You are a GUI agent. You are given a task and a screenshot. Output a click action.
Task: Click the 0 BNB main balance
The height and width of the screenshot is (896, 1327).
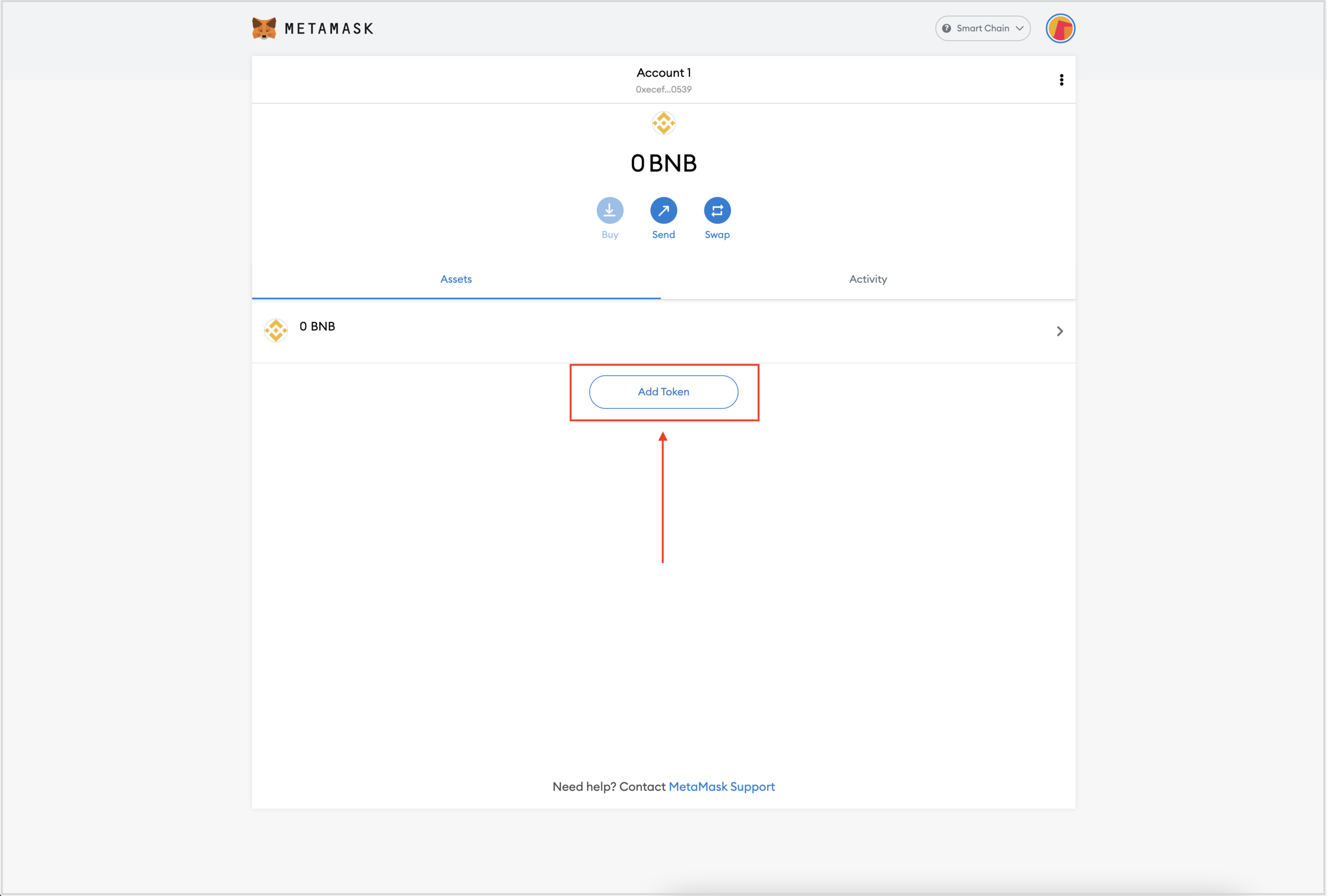click(664, 163)
